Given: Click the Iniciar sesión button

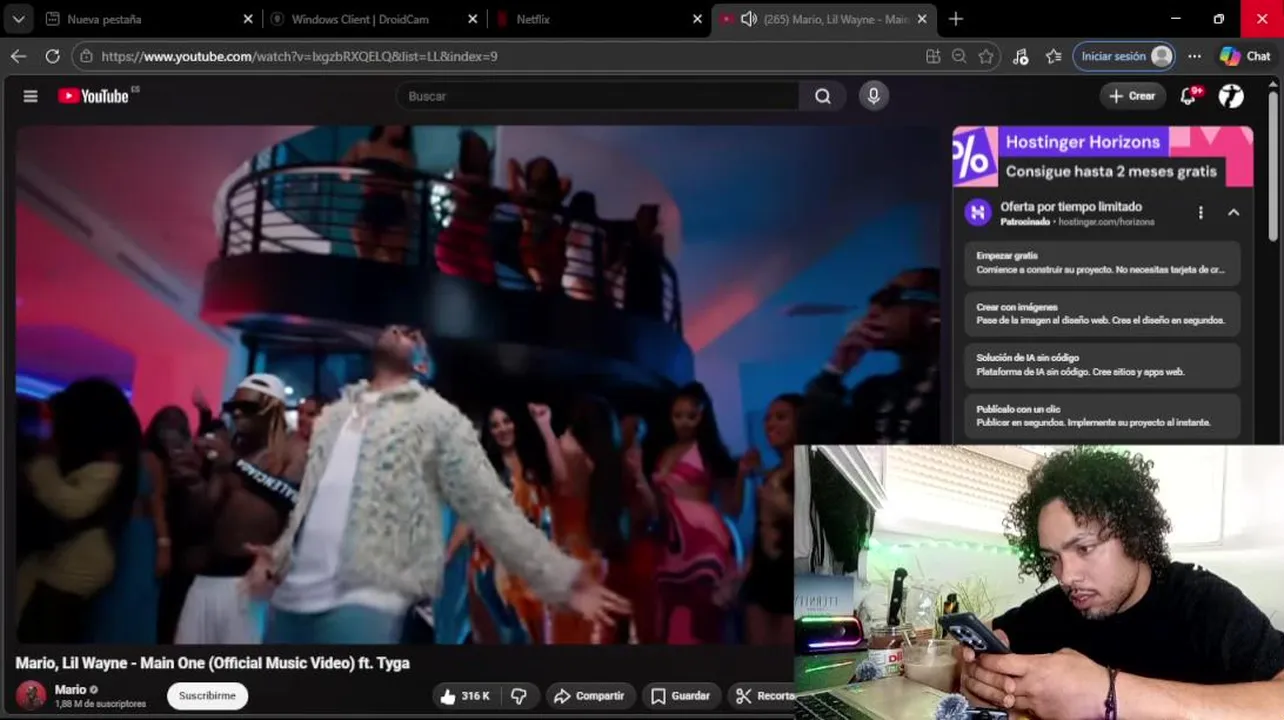Looking at the screenshot, I should pyautogui.click(x=1124, y=56).
